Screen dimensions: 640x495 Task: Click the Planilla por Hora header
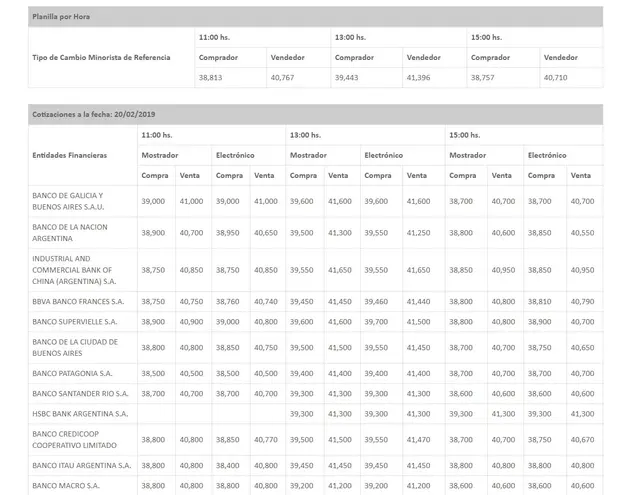point(61,17)
